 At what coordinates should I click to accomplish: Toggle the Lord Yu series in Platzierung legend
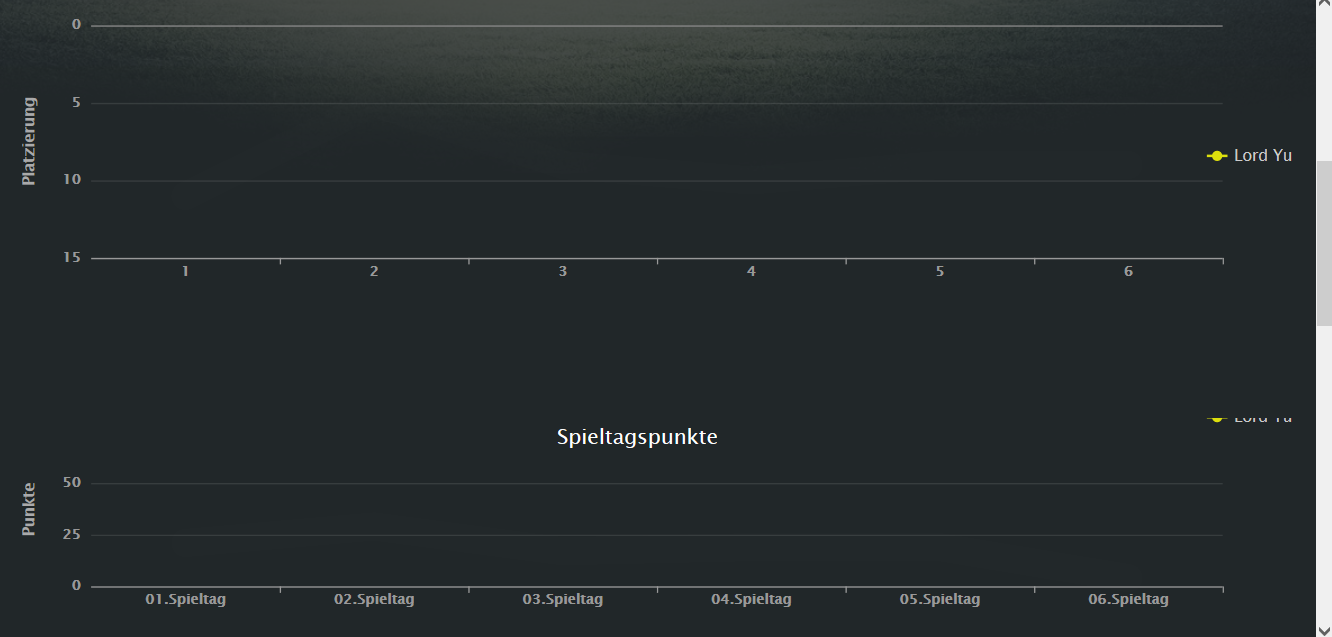pos(1262,156)
